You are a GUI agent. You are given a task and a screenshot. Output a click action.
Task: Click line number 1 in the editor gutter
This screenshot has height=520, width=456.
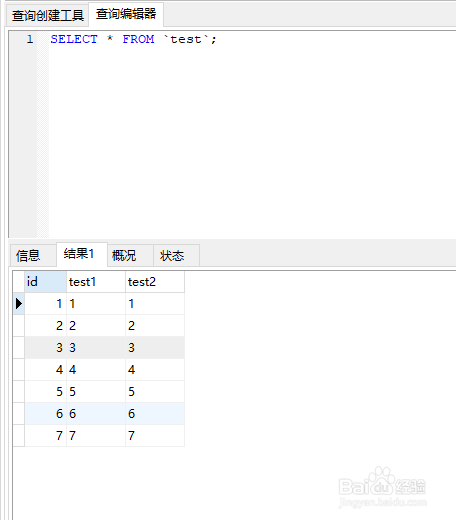click(30, 39)
